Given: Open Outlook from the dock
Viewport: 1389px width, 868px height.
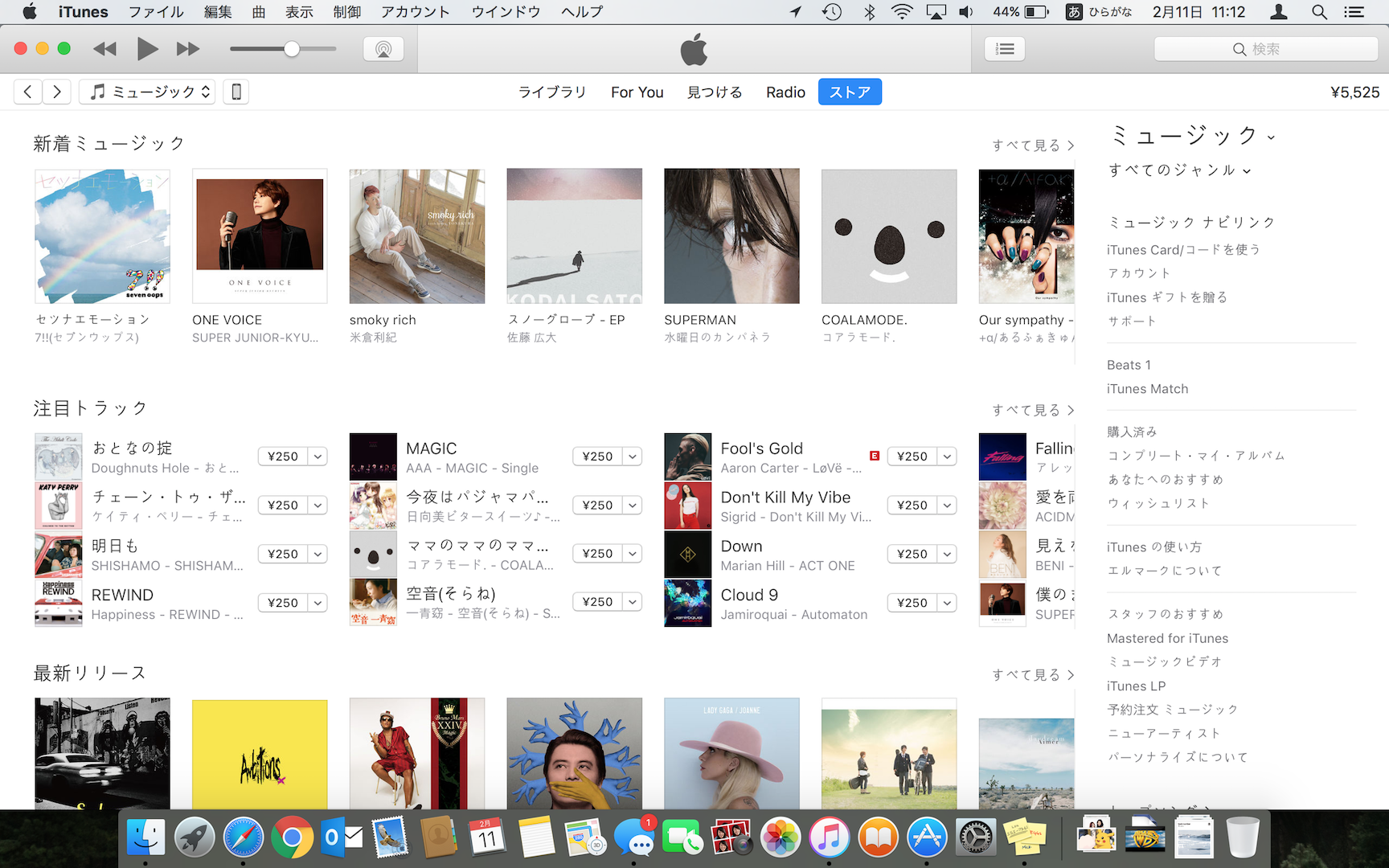Looking at the screenshot, I should 341,837.
